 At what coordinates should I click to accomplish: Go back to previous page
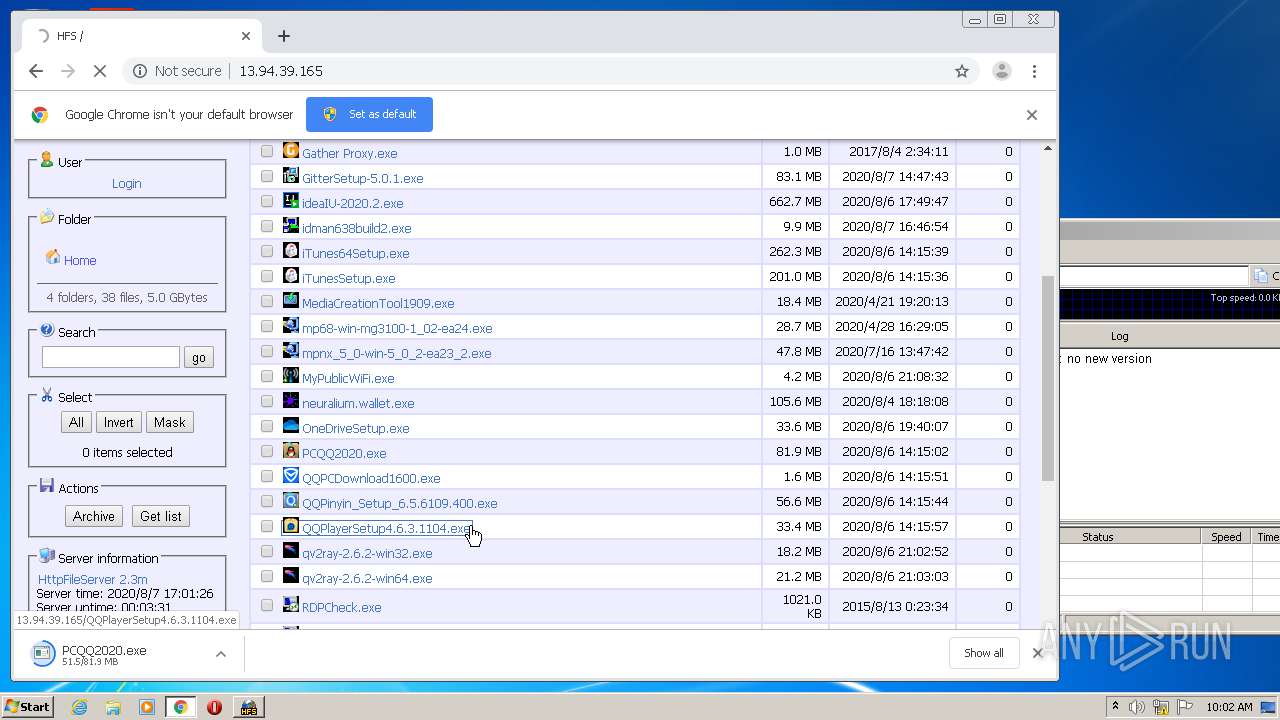(x=36, y=71)
